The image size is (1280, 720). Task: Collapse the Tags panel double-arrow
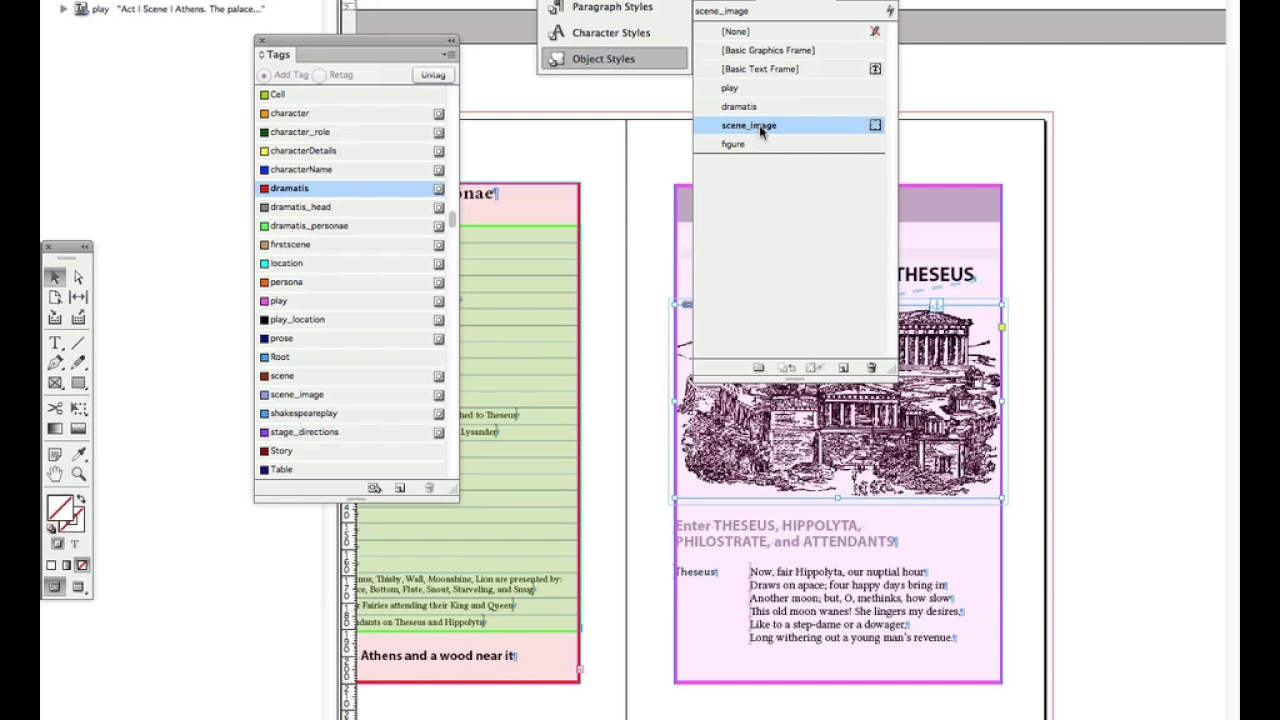click(x=451, y=41)
